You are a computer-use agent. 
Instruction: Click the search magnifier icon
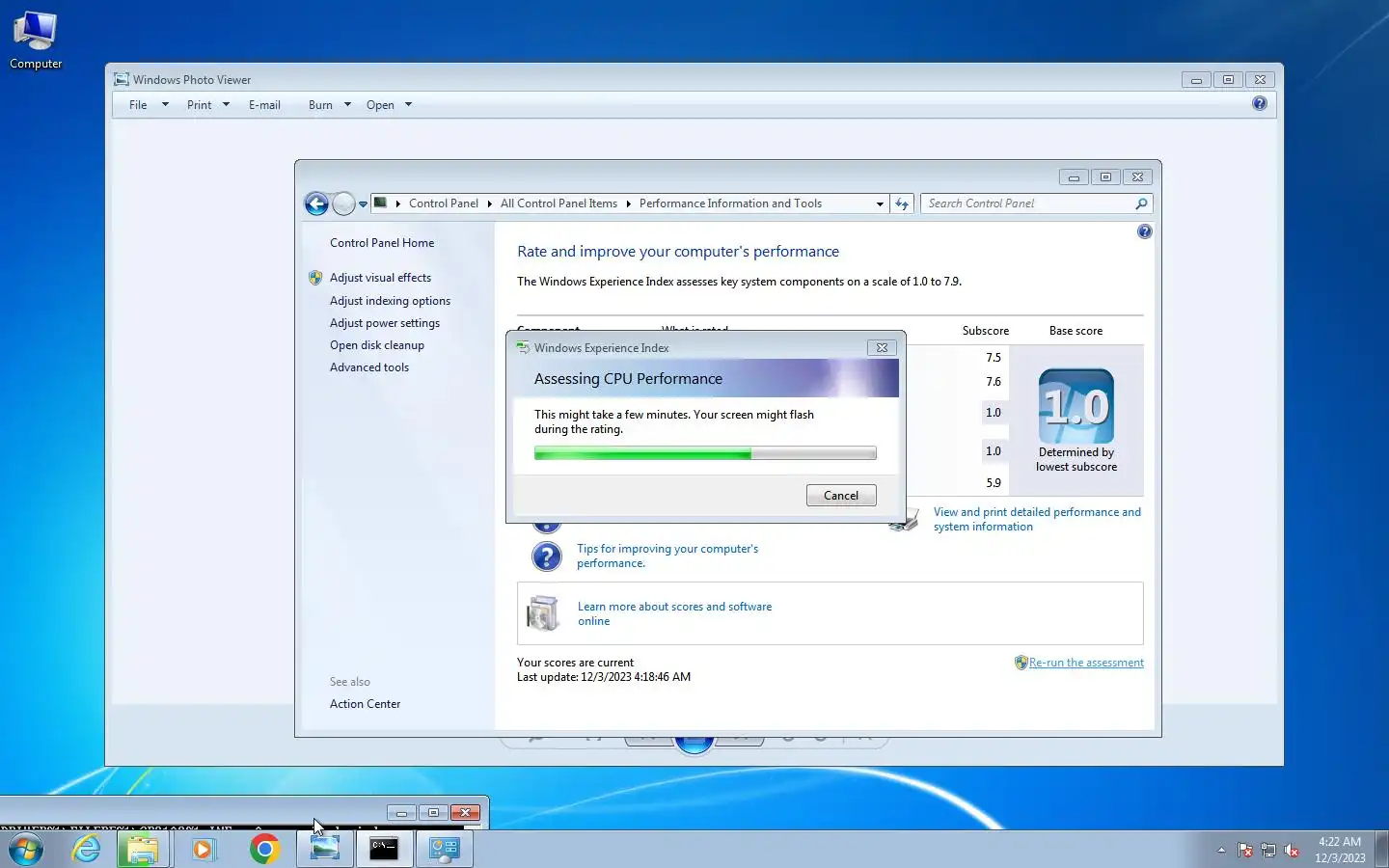tap(1141, 203)
